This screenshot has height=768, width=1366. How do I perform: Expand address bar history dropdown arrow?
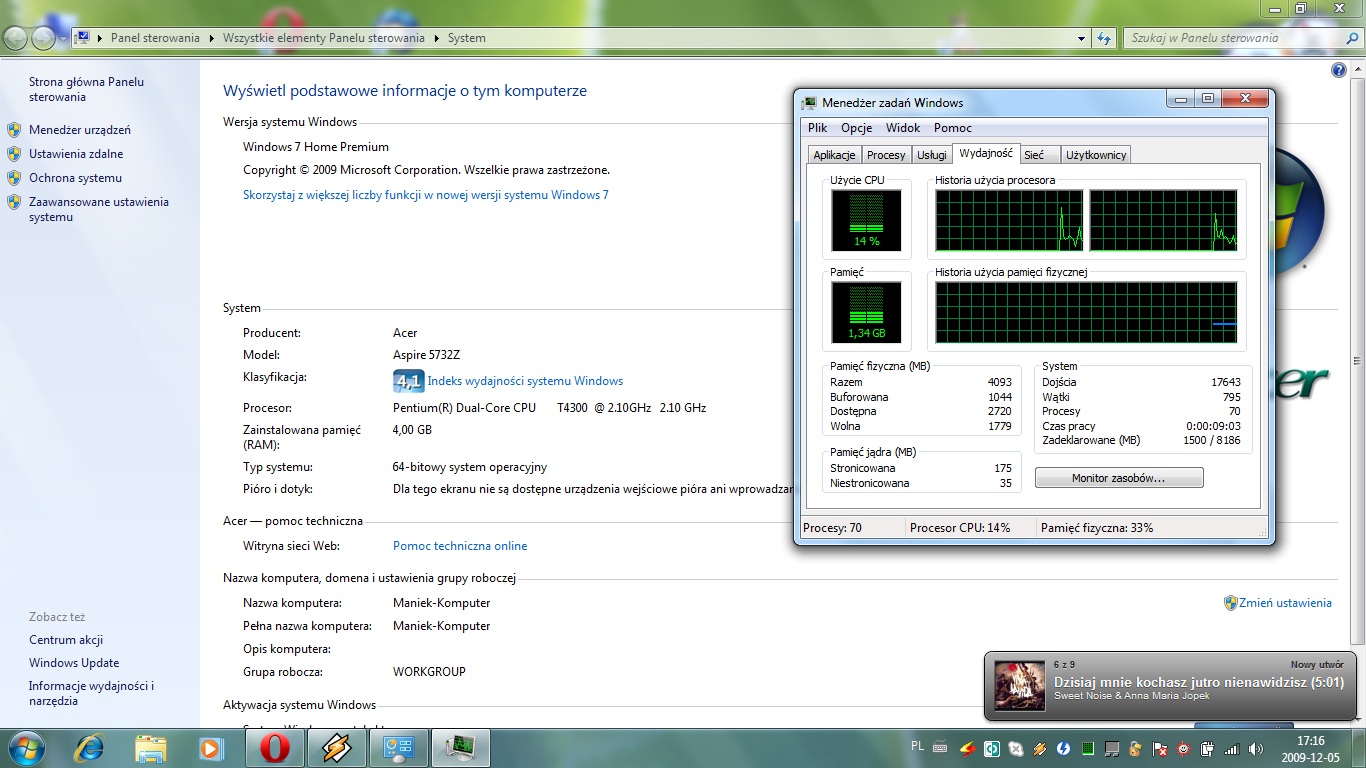[x=1082, y=38]
